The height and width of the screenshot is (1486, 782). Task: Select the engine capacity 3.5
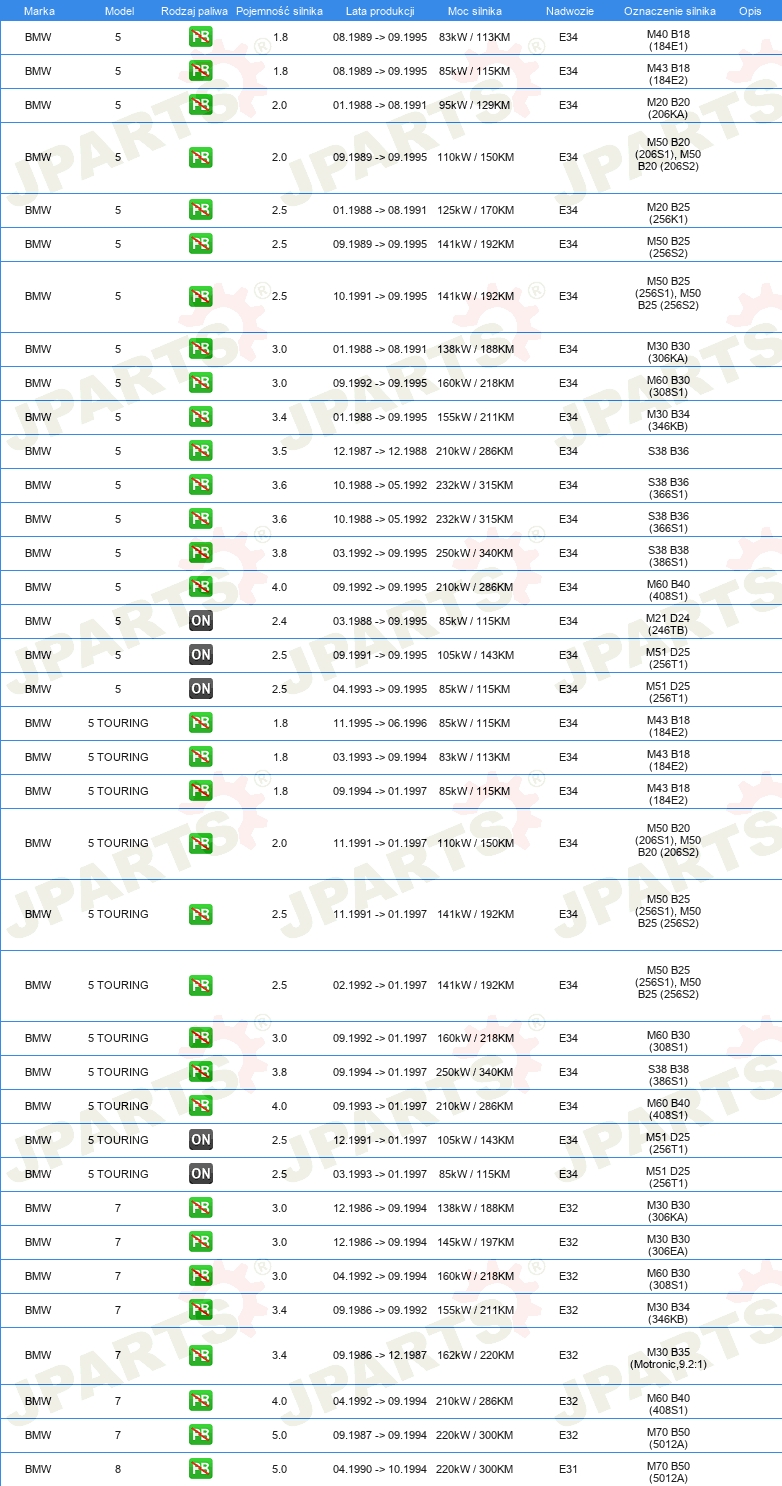pyautogui.click(x=280, y=451)
